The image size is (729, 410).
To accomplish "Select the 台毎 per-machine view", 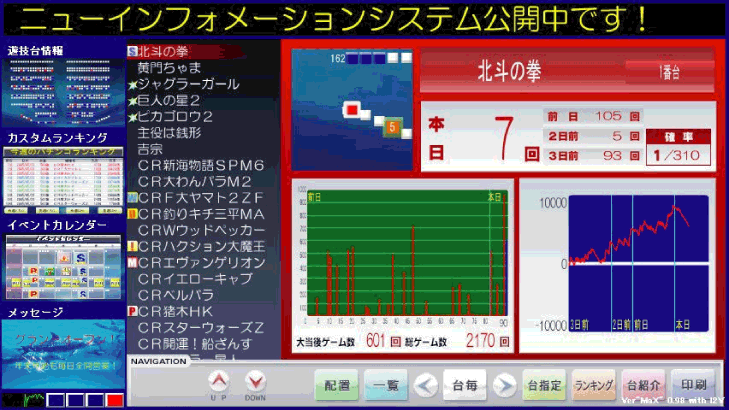I will point(464,385).
